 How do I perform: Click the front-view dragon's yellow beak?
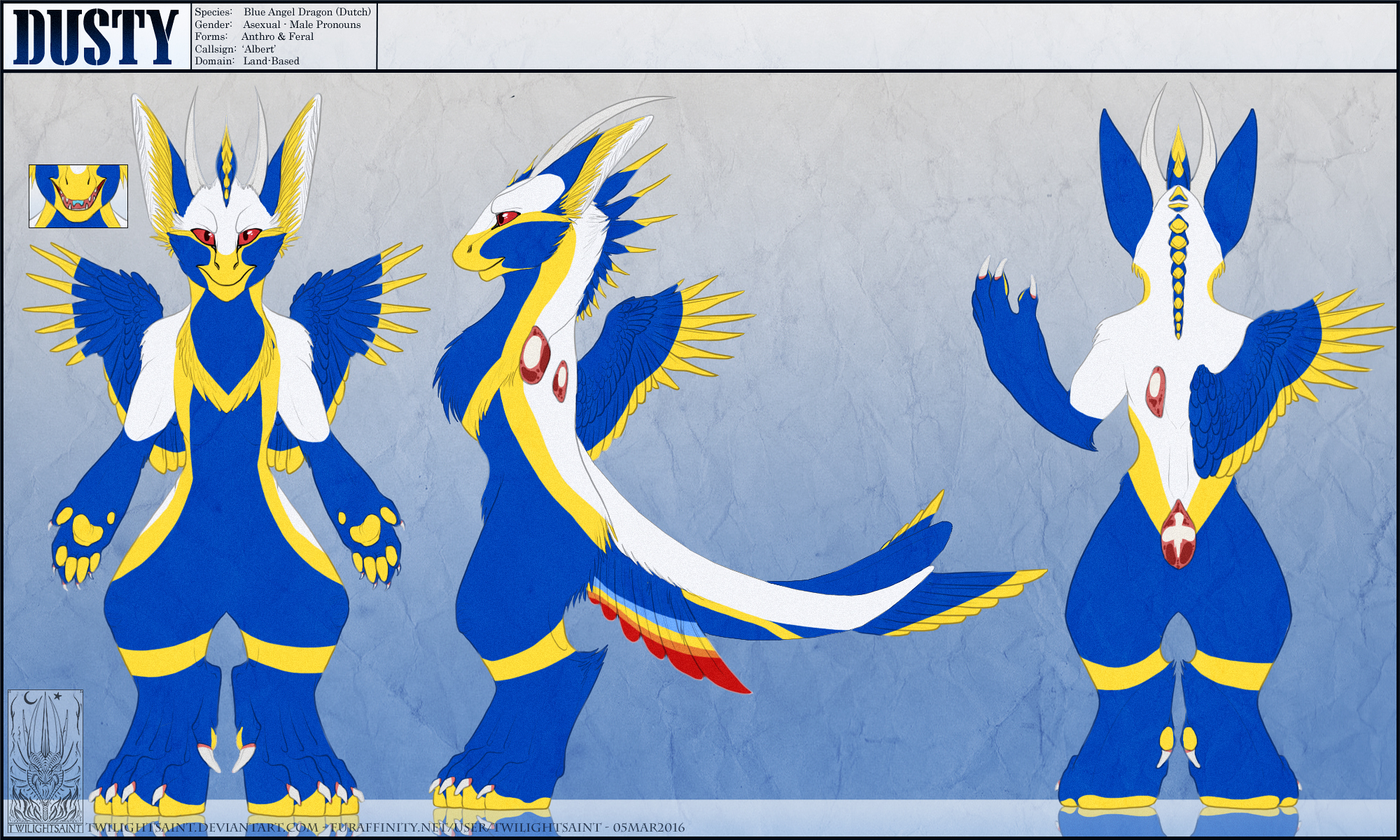coord(225,272)
